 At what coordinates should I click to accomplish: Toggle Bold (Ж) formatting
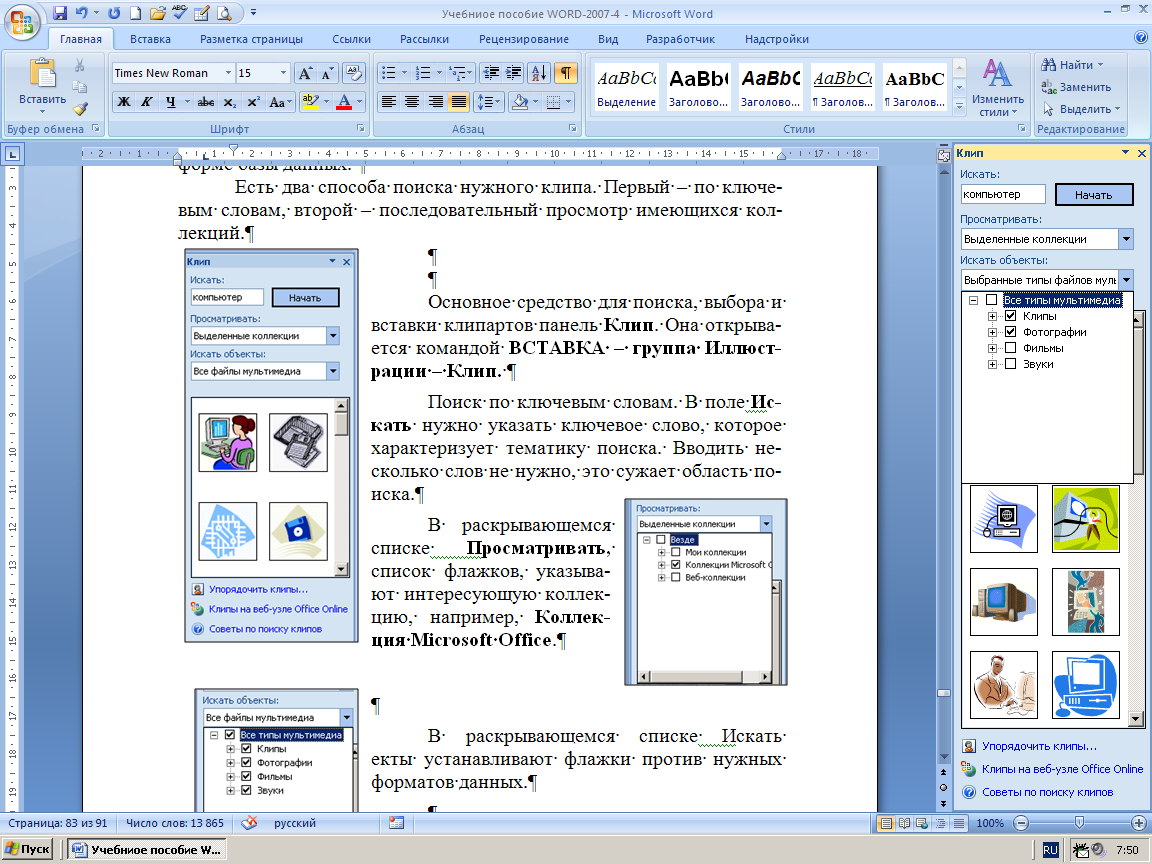click(x=124, y=102)
